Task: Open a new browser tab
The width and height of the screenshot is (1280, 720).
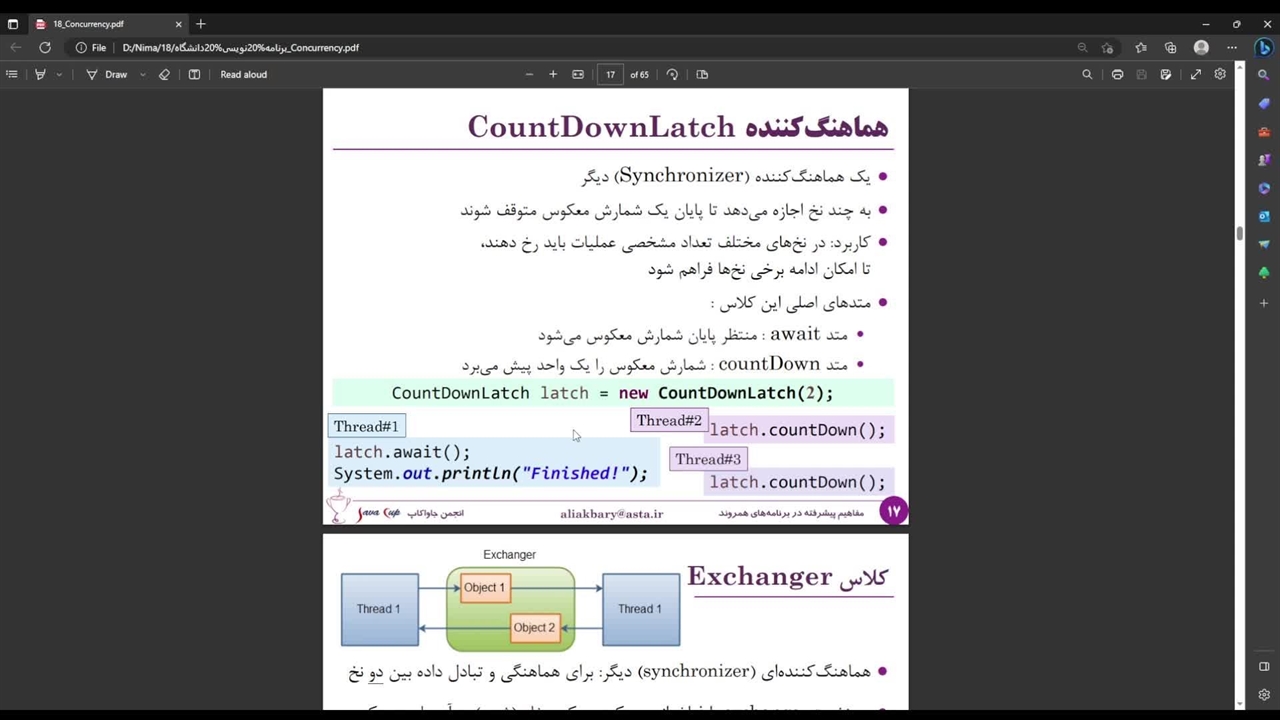Action: click(x=200, y=24)
